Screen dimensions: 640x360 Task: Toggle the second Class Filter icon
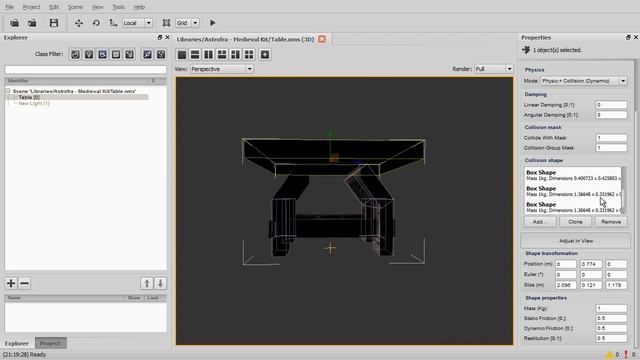click(x=89, y=54)
